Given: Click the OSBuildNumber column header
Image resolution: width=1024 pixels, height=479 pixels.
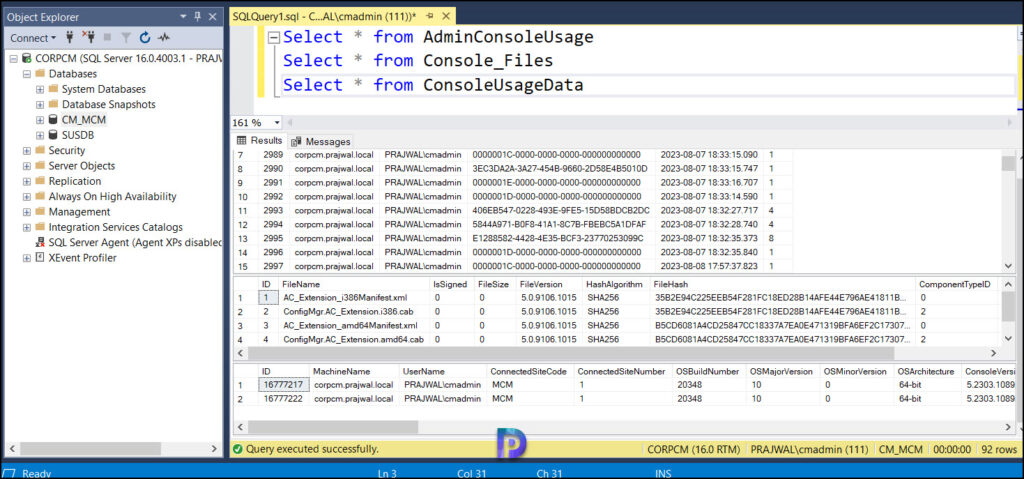Looking at the screenshot, I should tap(709, 371).
